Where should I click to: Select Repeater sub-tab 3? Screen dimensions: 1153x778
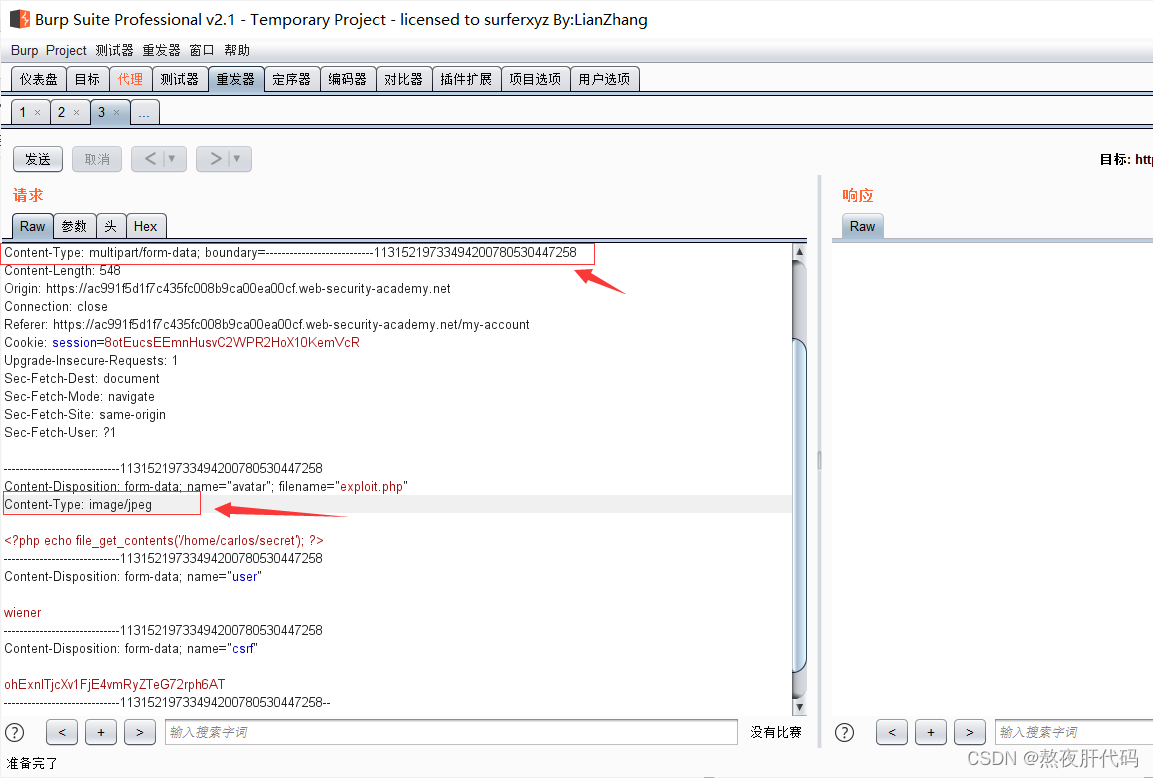click(x=101, y=113)
